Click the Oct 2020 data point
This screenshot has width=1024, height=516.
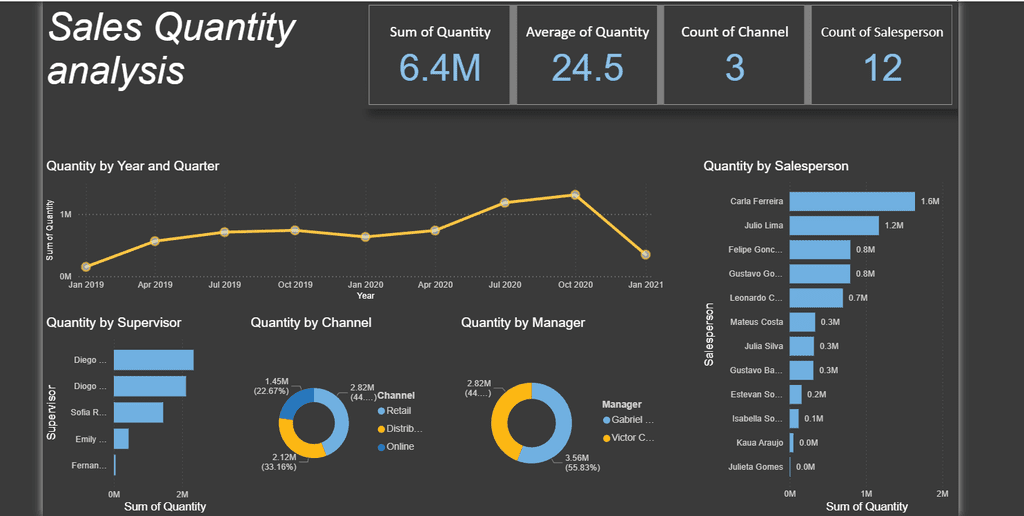575,195
